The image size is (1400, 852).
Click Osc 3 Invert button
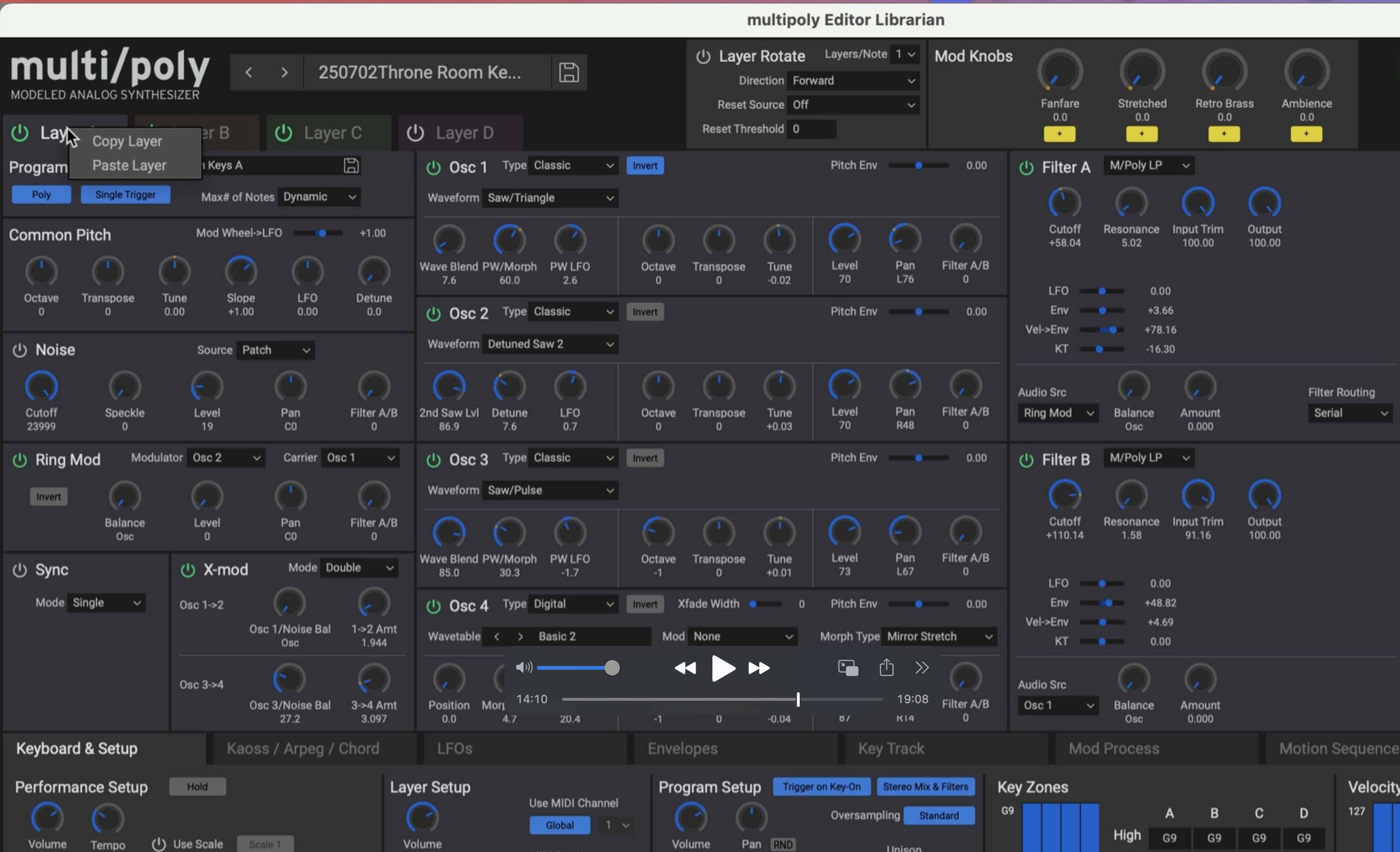tap(645, 458)
